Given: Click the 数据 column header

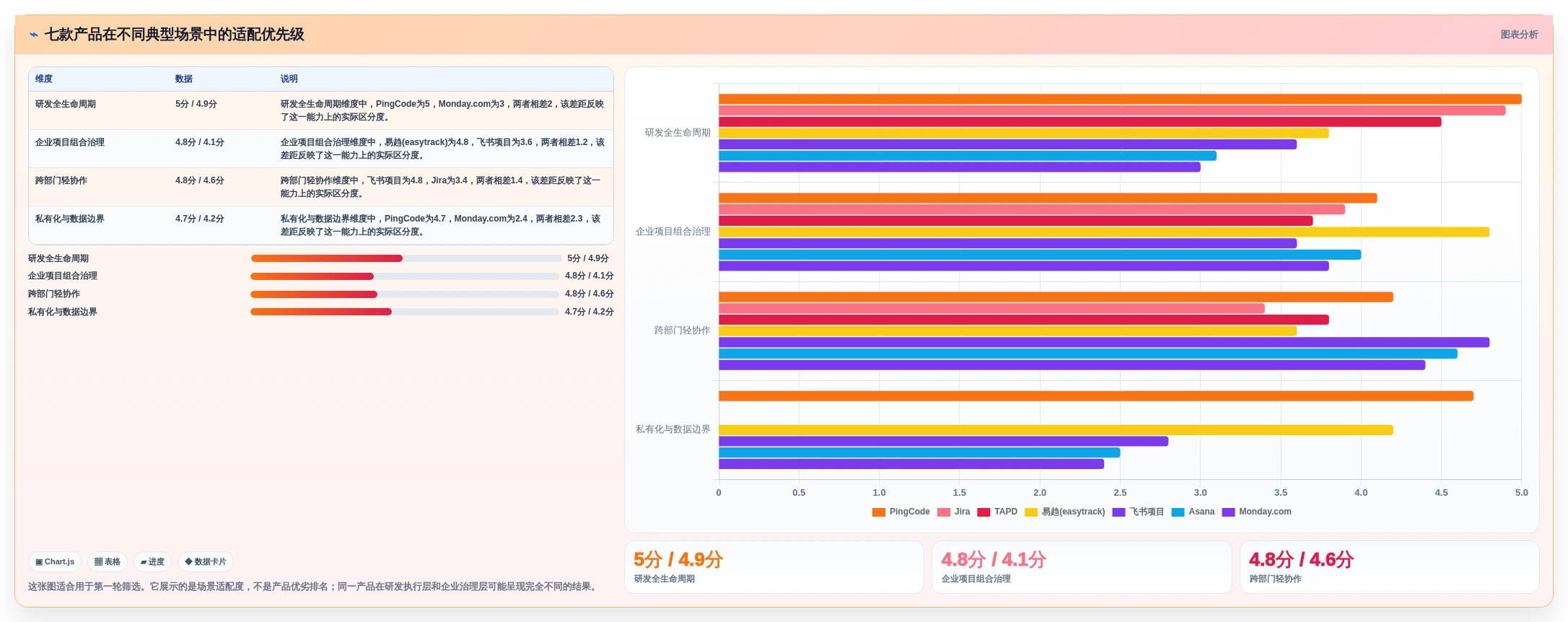Looking at the screenshot, I should click(184, 79).
